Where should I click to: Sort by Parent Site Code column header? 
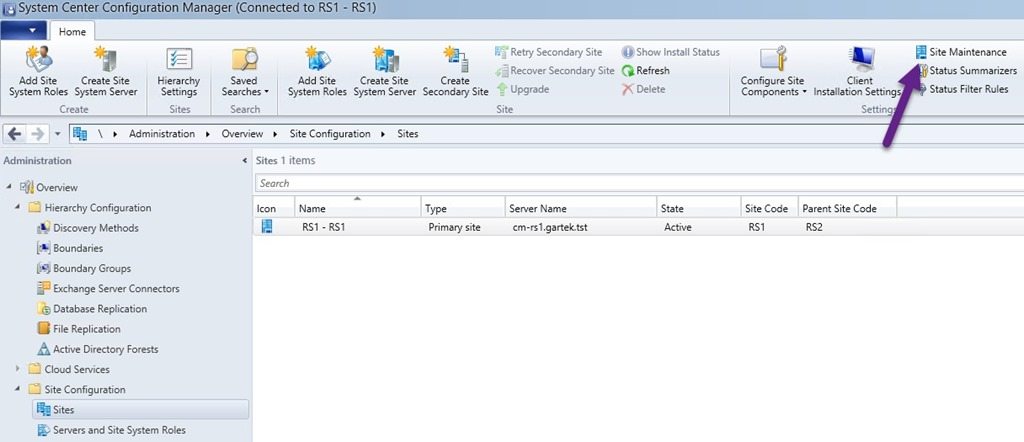pyautogui.click(x=847, y=208)
